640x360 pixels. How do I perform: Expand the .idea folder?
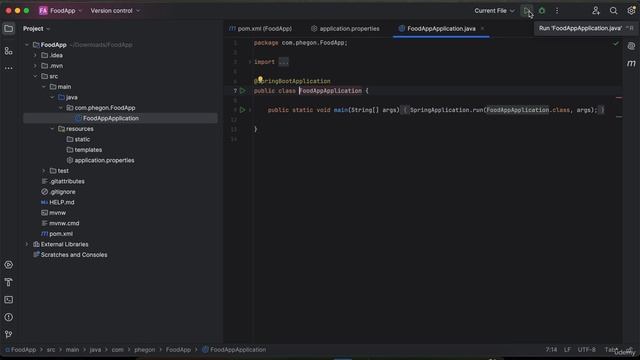(35, 56)
